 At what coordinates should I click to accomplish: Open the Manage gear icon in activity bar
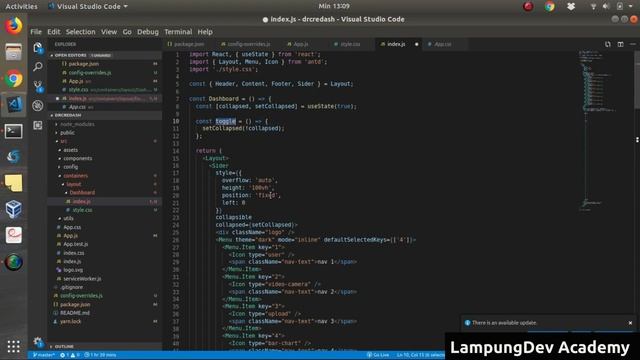pos(38,342)
